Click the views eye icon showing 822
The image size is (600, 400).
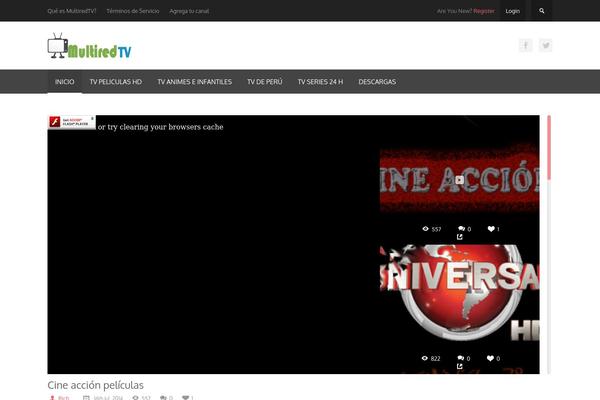(x=424, y=358)
